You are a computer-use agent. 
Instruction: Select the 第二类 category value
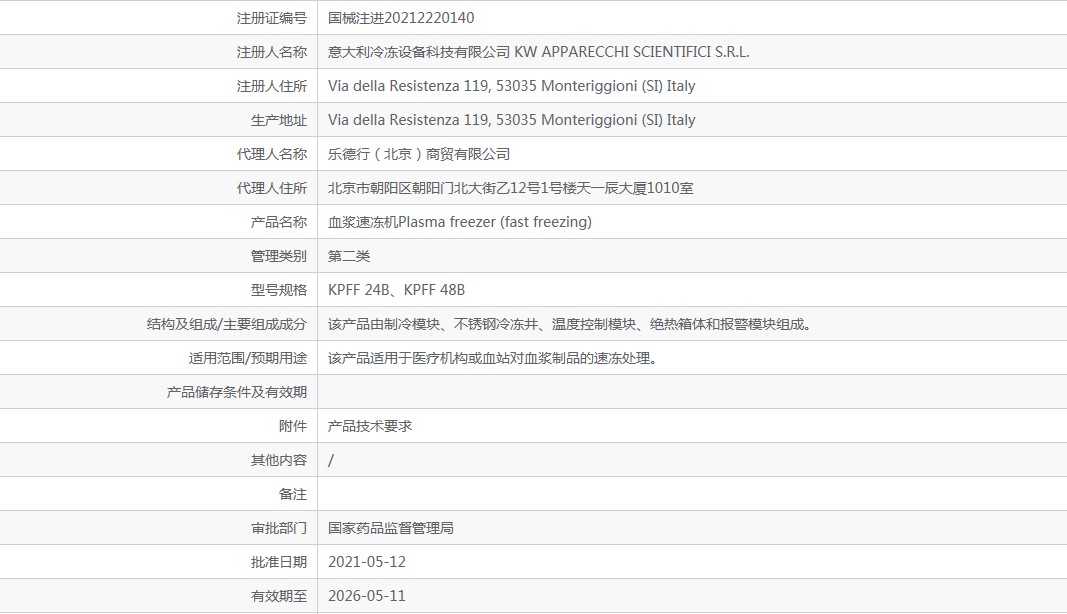tap(348, 256)
